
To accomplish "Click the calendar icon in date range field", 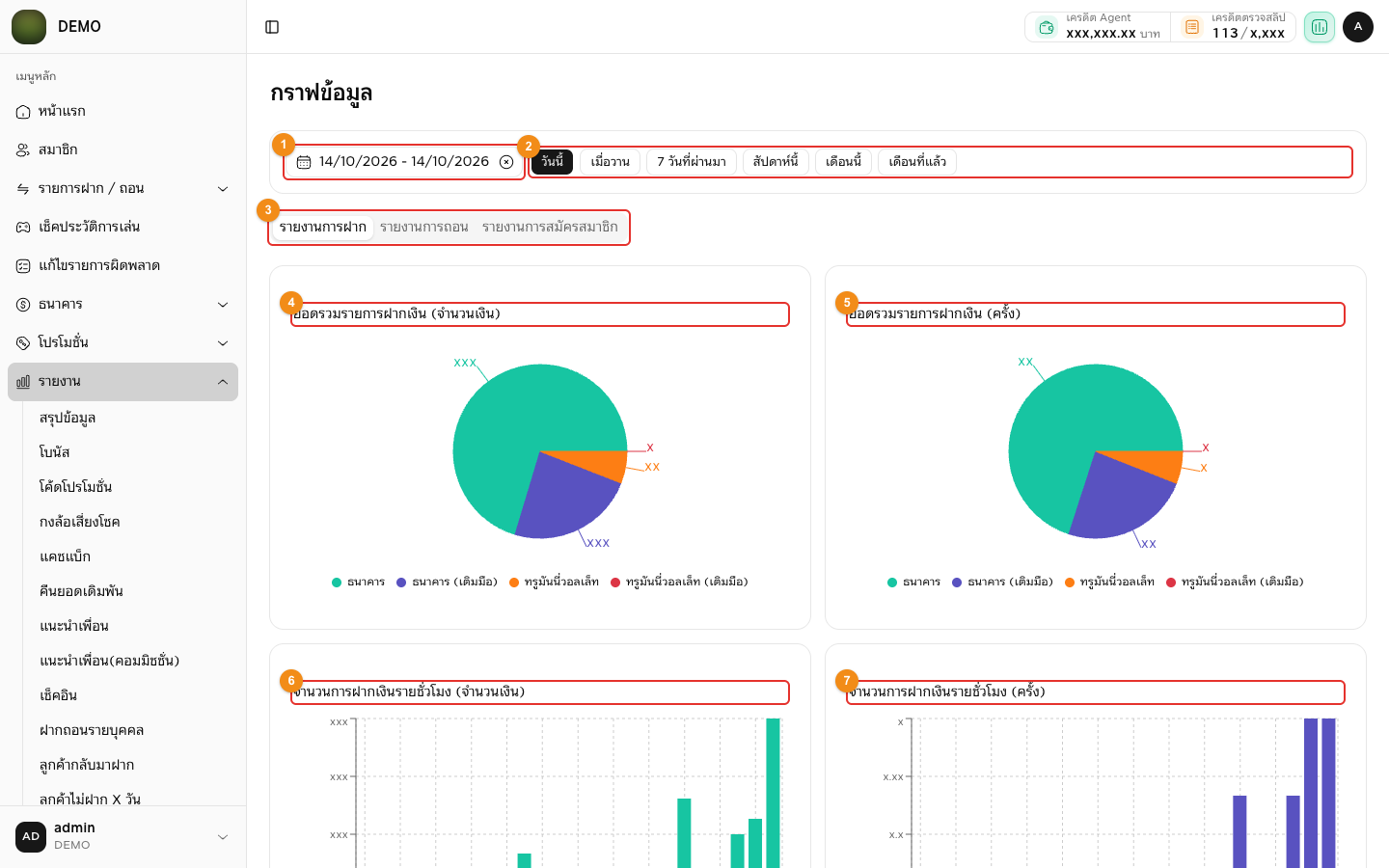I will [304, 162].
